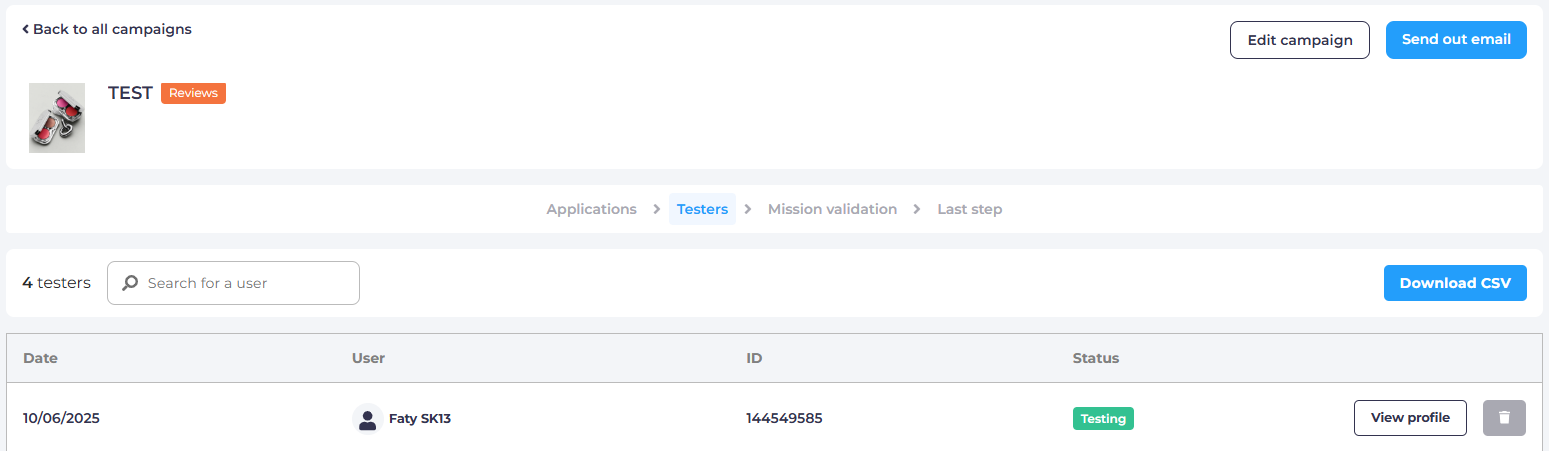Screen dimensions: 1549x451
Task: Select the Testers step
Action: pyautogui.click(x=702, y=209)
